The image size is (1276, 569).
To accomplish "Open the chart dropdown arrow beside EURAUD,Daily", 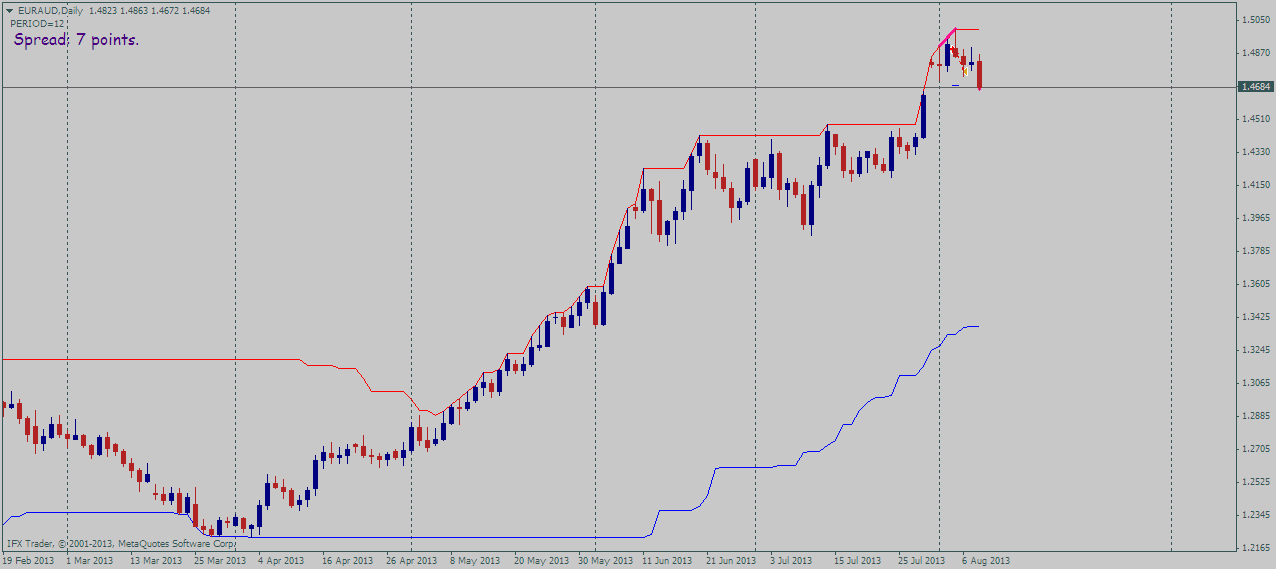I will (9, 10).
